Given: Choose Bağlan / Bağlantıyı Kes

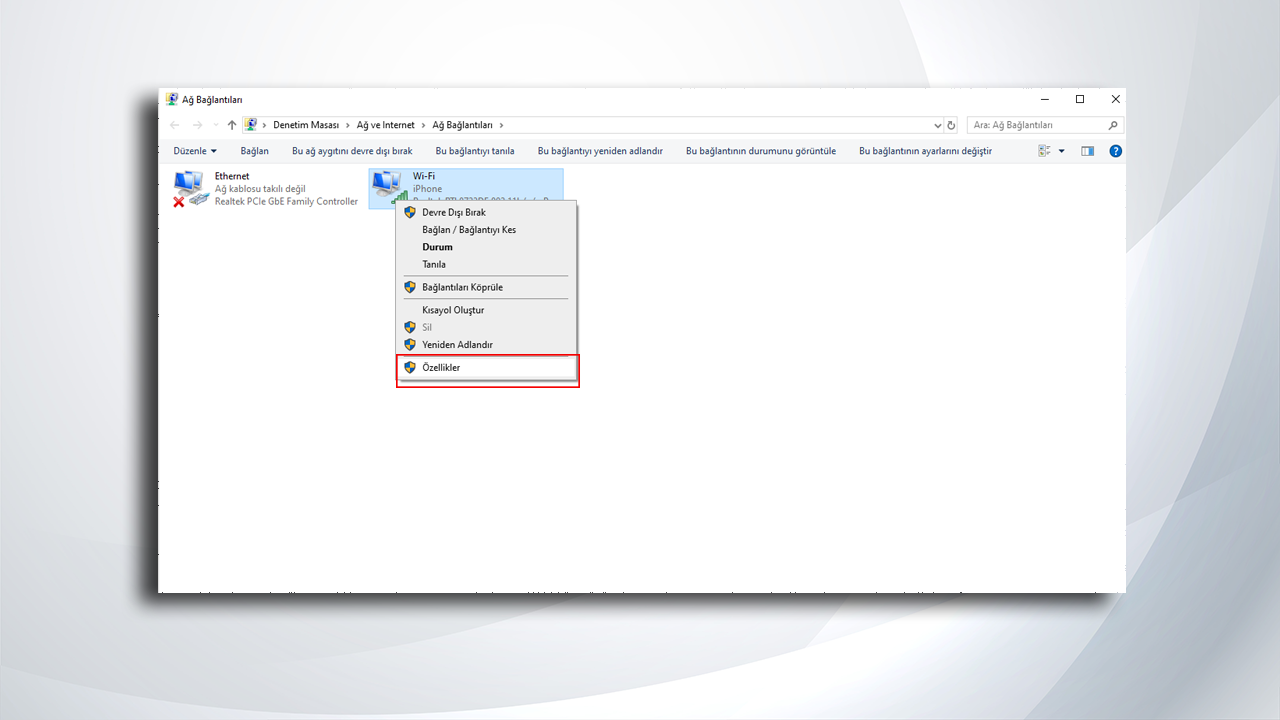Looking at the screenshot, I should coord(487,230).
